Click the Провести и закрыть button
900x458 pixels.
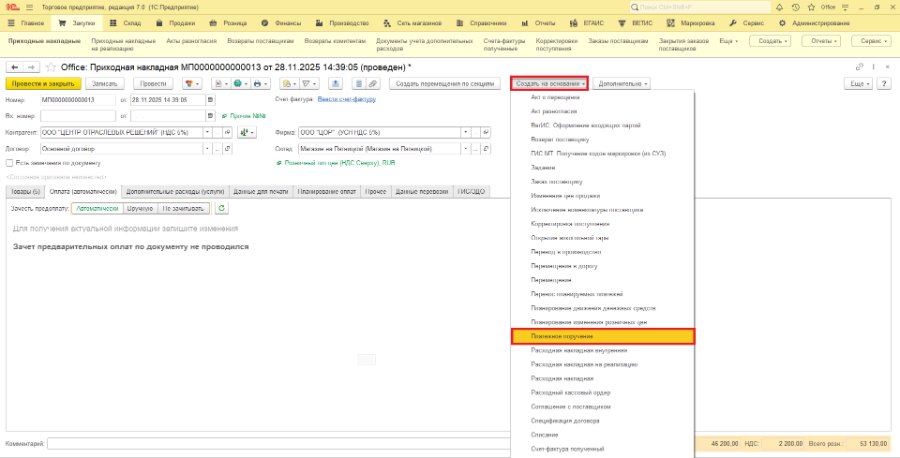(44, 84)
